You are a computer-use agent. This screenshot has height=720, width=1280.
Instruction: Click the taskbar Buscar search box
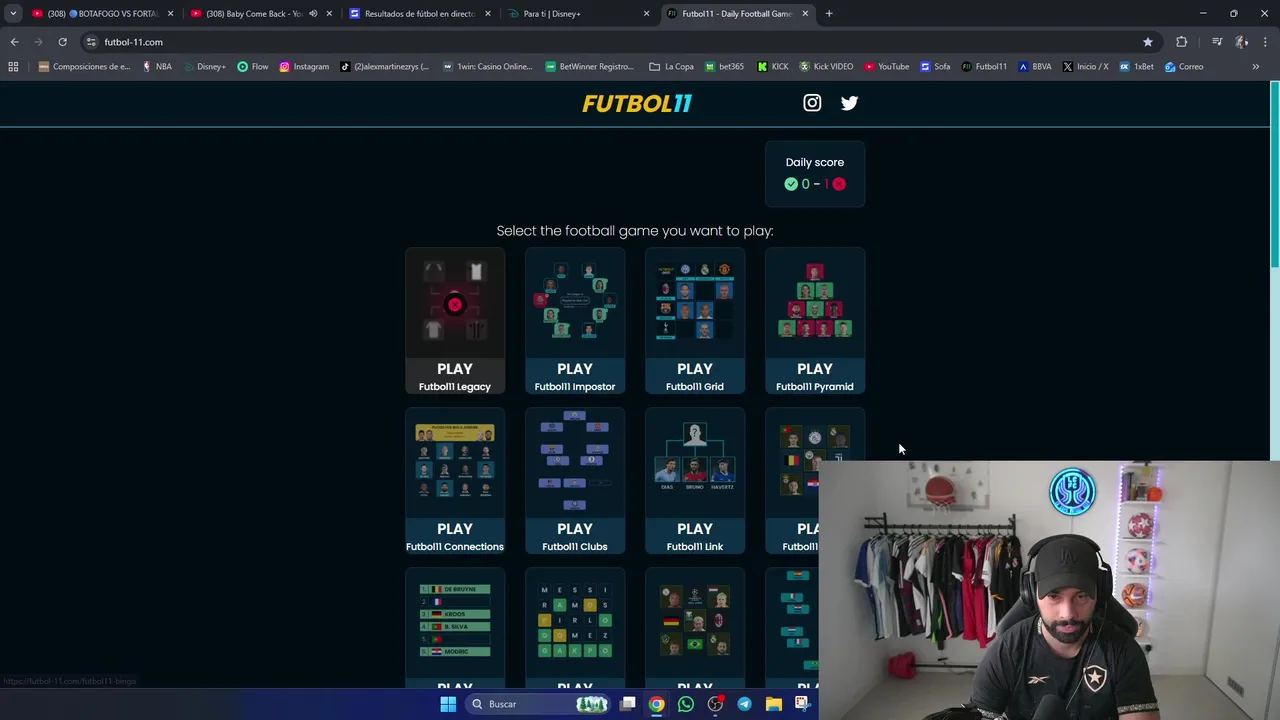click(x=540, y=704)
